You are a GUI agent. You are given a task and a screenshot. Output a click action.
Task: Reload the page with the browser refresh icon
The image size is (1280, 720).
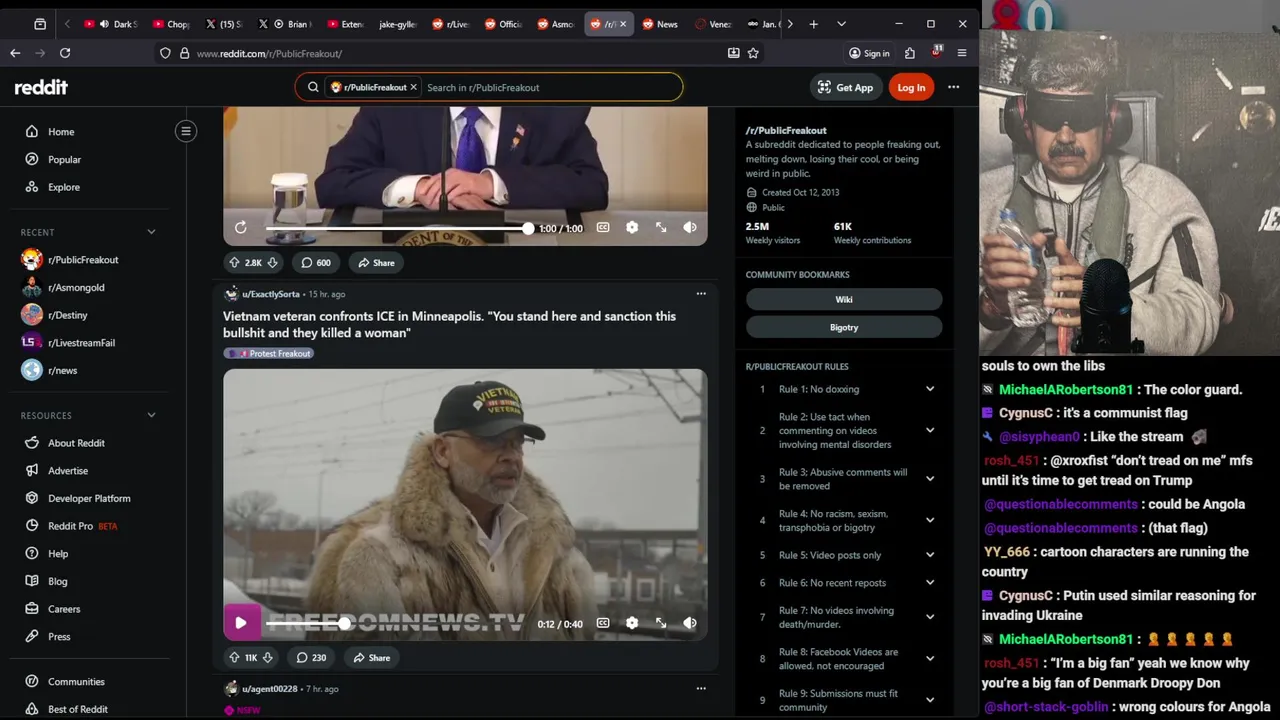(x=65, y=53)
